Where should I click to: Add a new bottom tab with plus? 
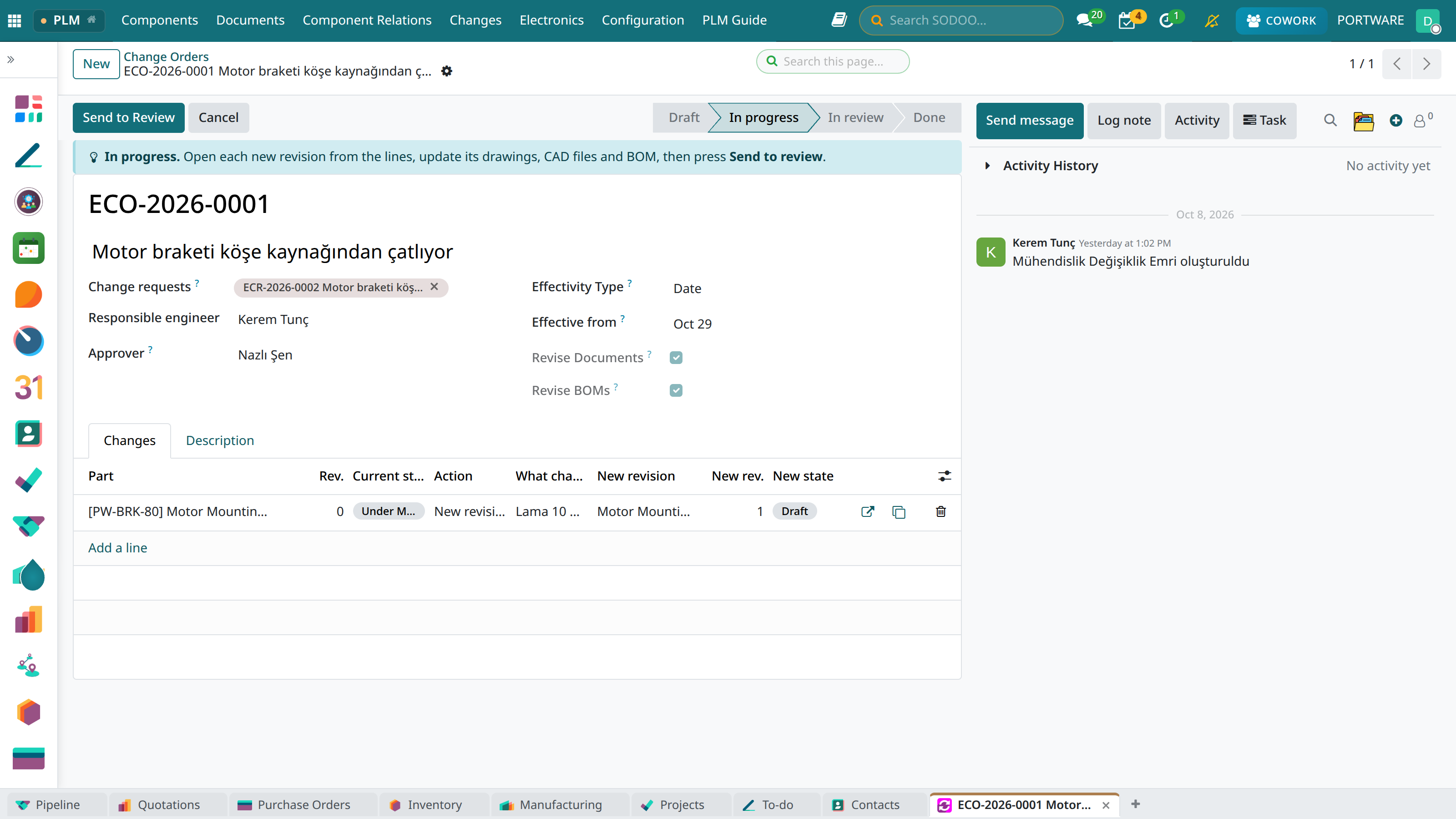click(x=1136, y=804)
